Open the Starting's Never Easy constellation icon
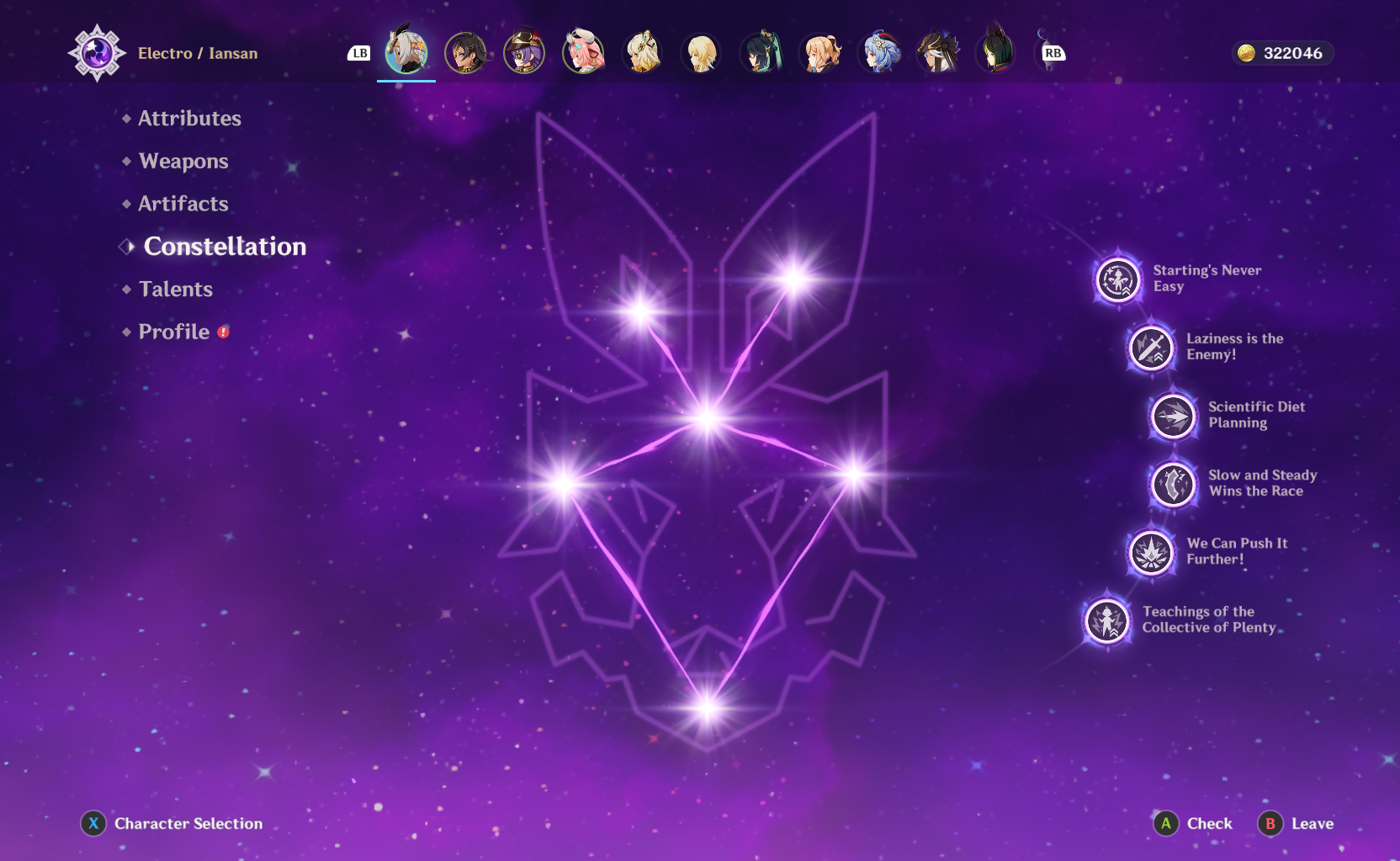1400x861 pixels. click(1117, 279)
